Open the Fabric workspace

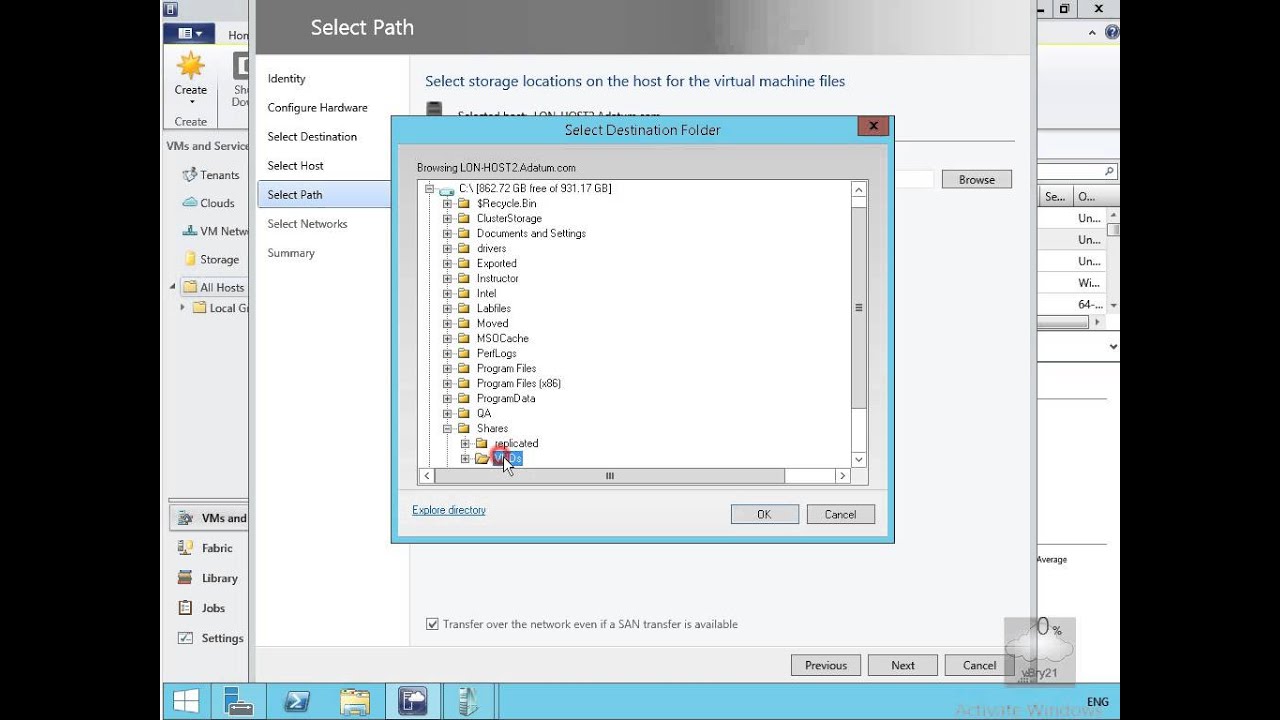217,548
